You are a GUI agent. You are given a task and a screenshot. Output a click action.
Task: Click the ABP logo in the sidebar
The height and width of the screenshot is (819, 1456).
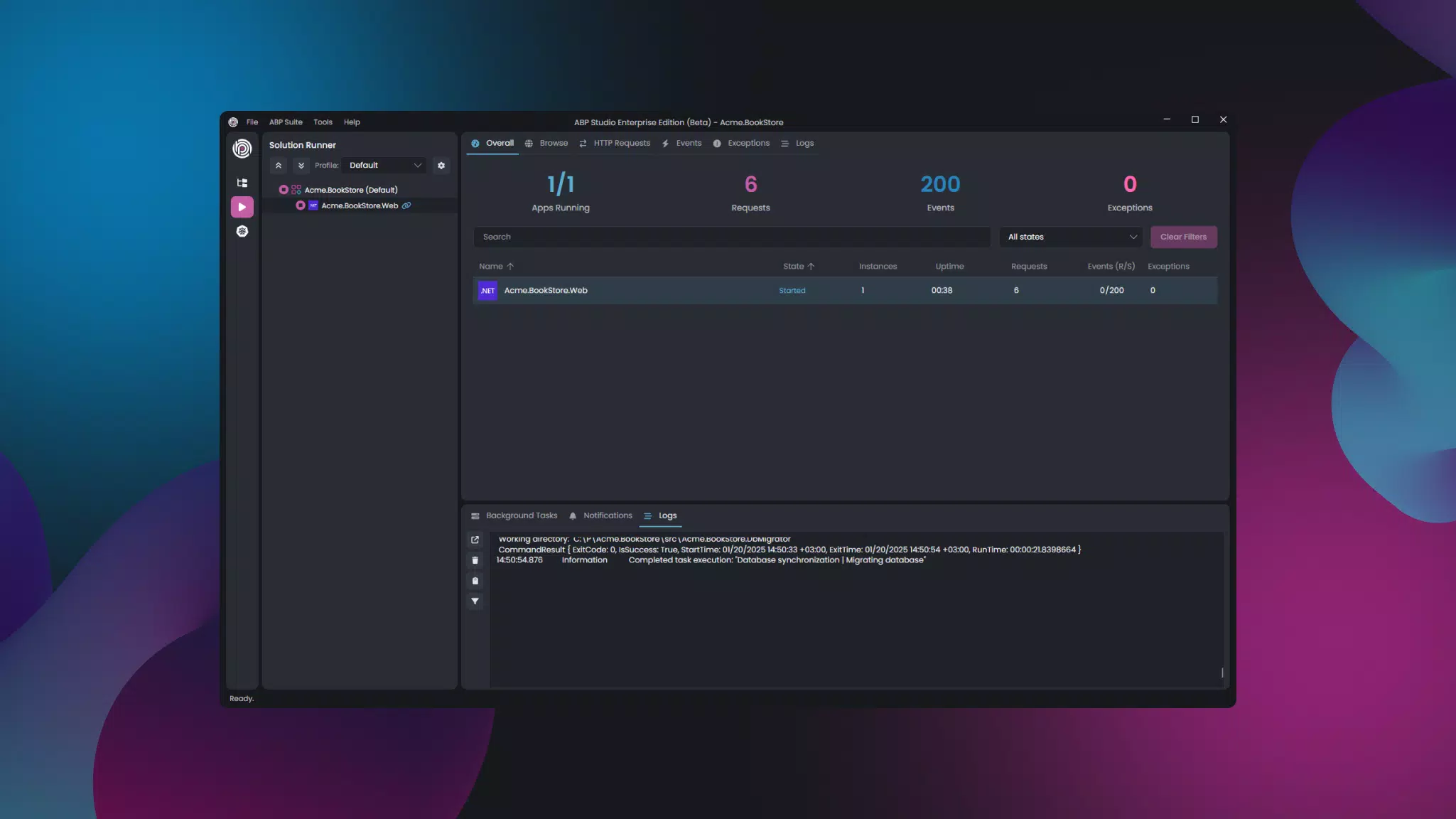[242, 148]
